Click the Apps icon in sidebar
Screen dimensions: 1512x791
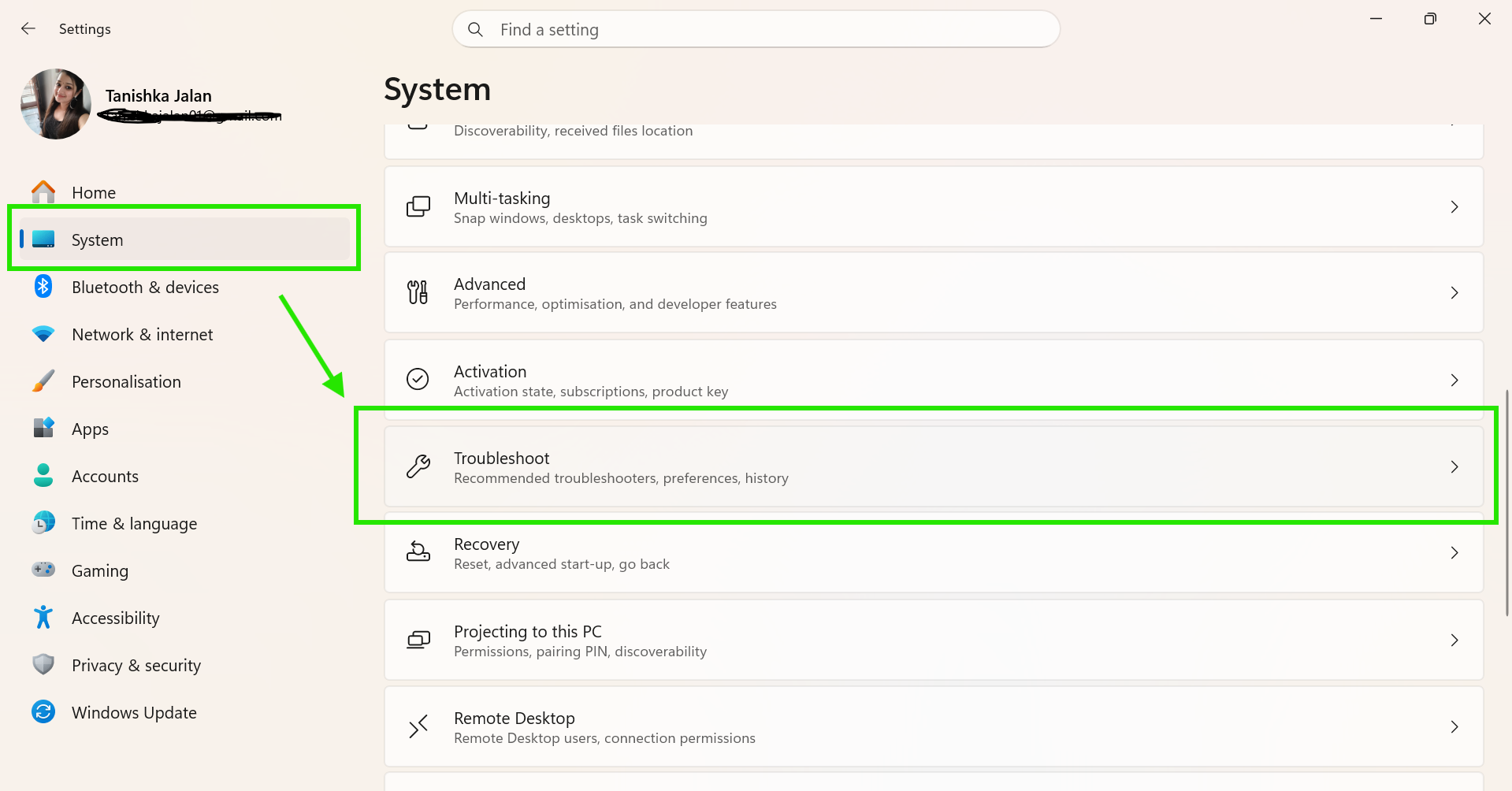[x=43, y=428]
